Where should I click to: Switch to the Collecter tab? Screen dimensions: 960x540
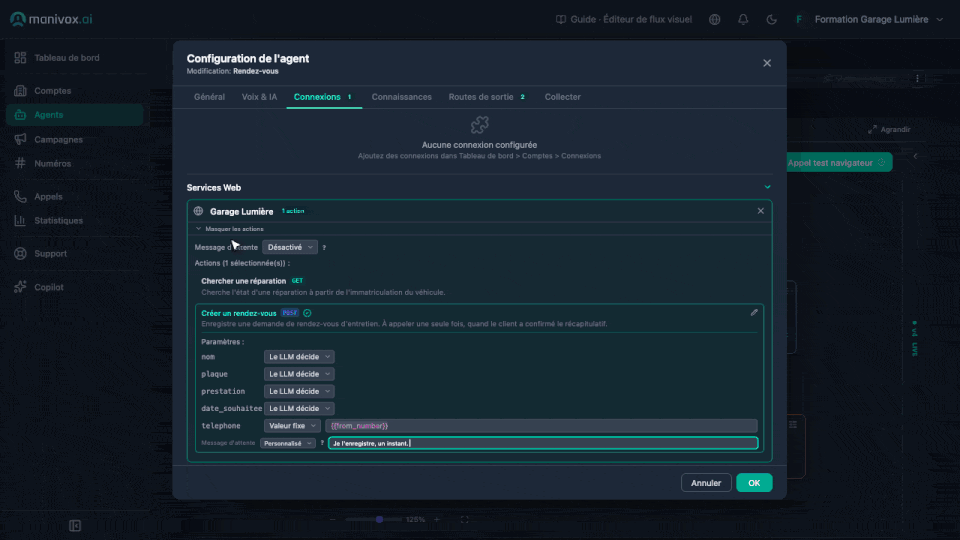(563, 97)
